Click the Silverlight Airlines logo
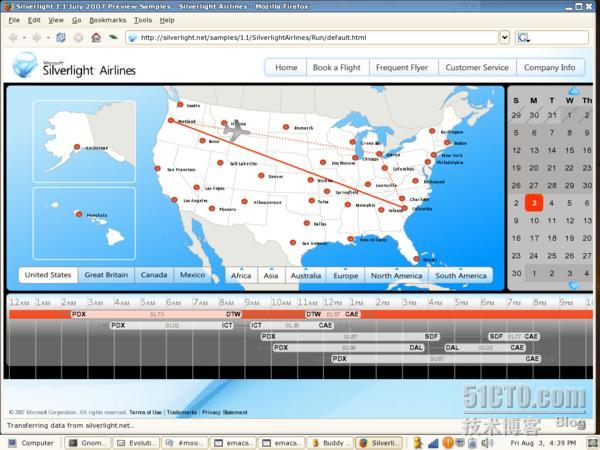Viewport: 600px width, 450px height. click(x=74, y=66)
